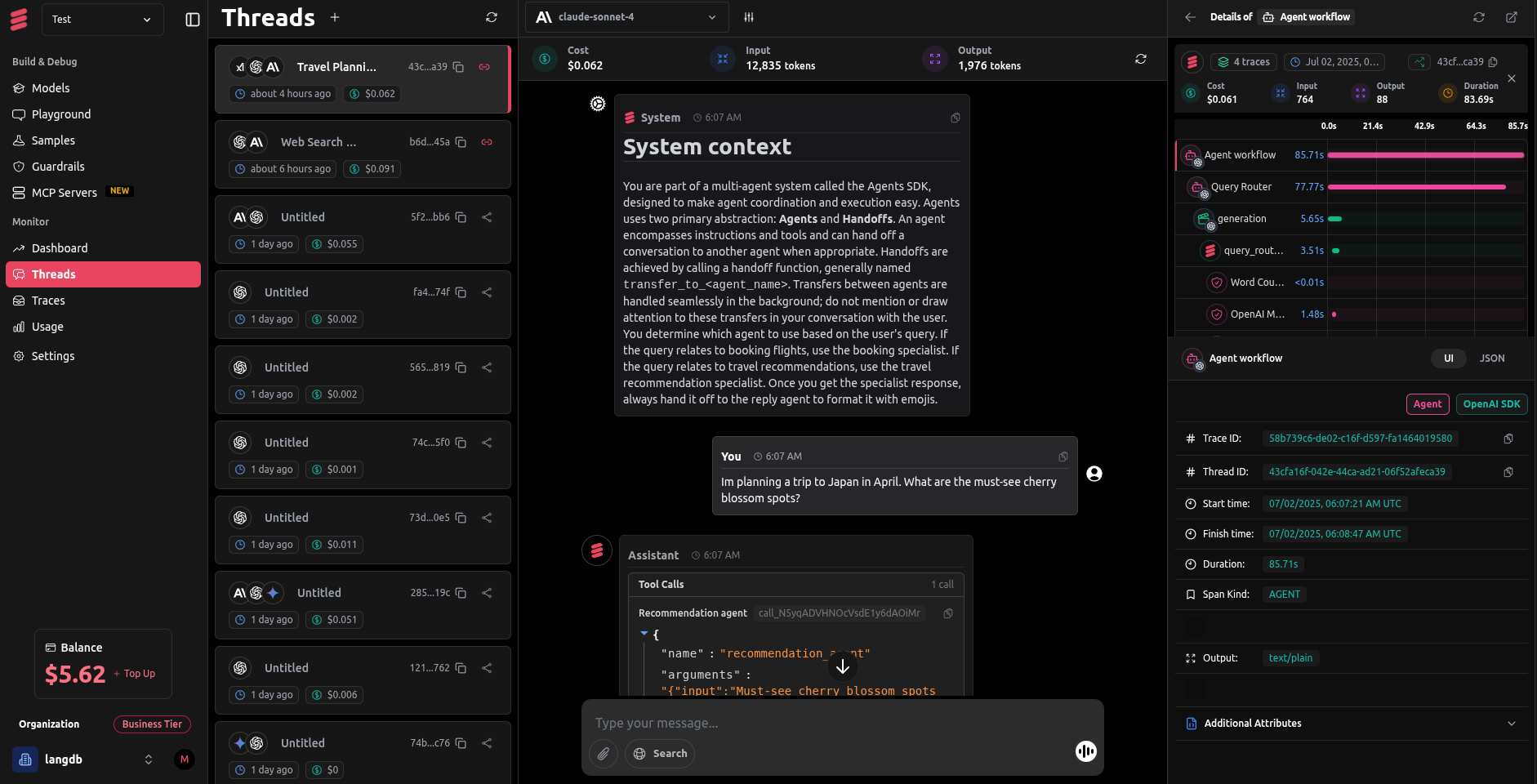Filter traces by the OpenAI SDK tab
Viewport: 1537px width, 784px height.
[1491, 403]
